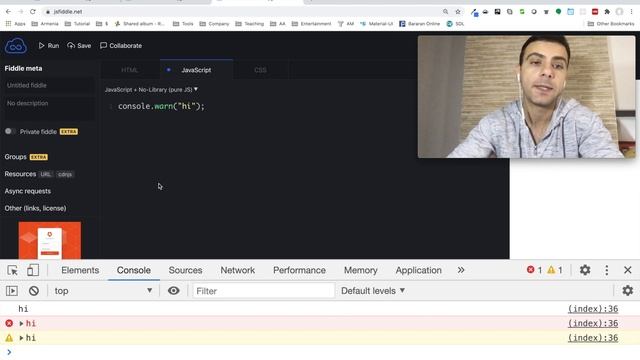This screenshot has height=360, width=640.
Task: Open the Tools bookmarks folder
Action: click(x=183, y=24)
